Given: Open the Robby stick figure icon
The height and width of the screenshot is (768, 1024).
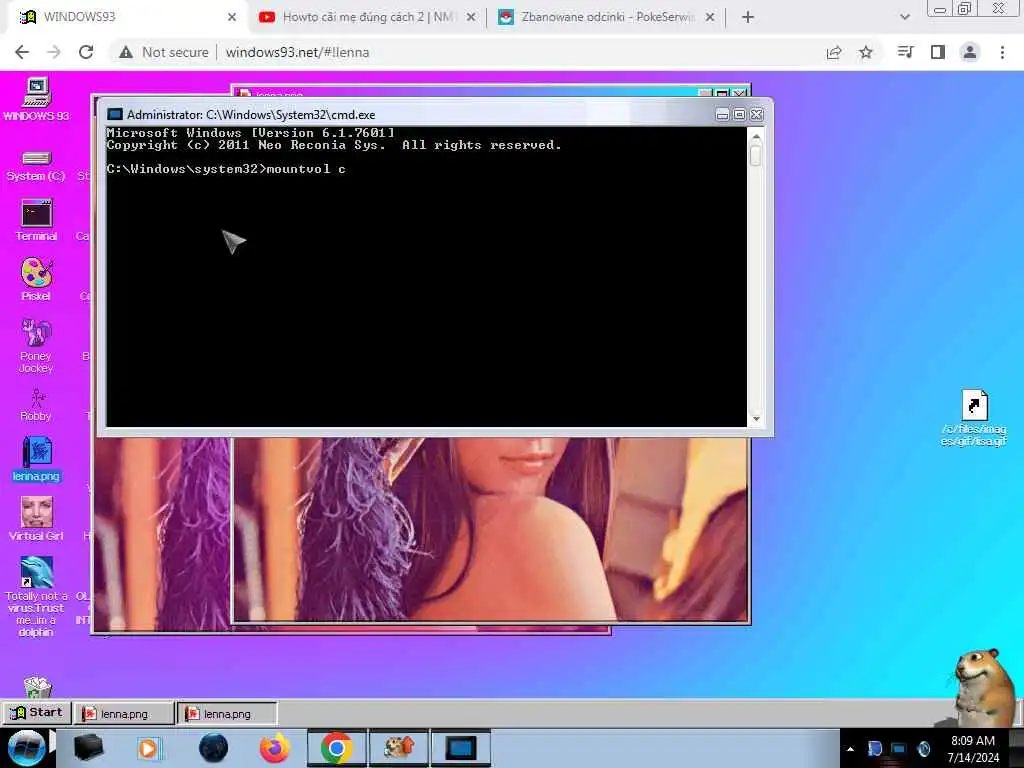Looking at the screenshot, I should (x=36, y=405).
